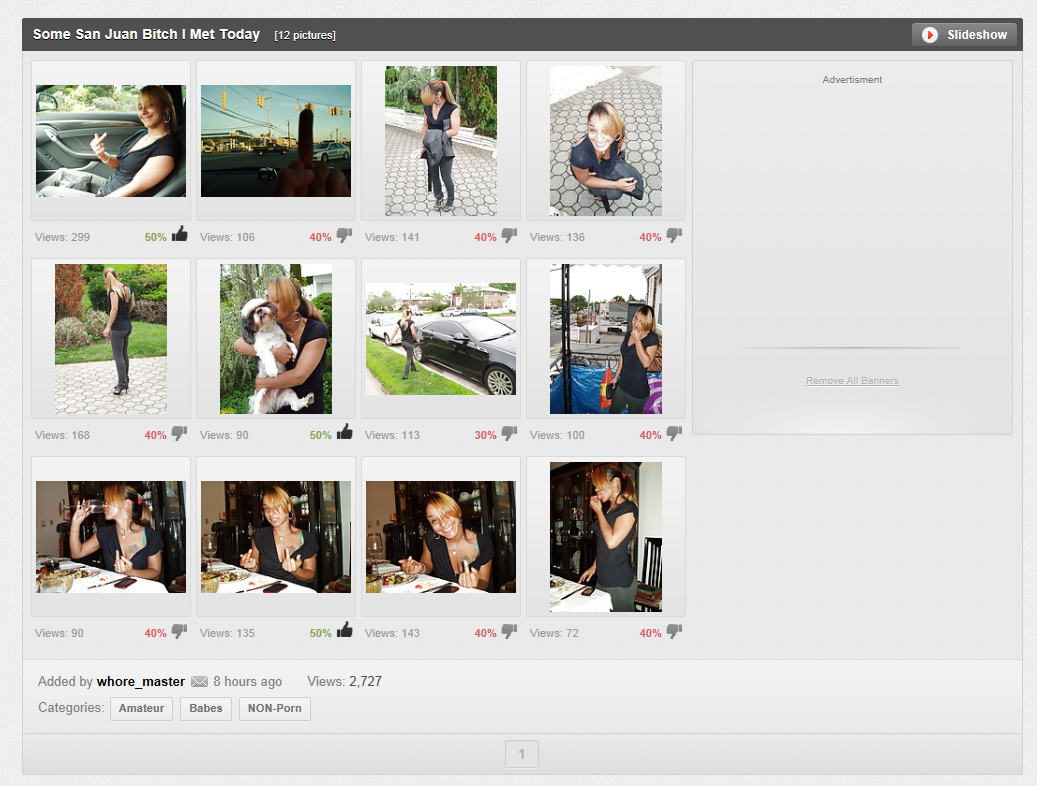
Task: Click thumbs-down icon beside Views: 141
Action: coord(509,236)
